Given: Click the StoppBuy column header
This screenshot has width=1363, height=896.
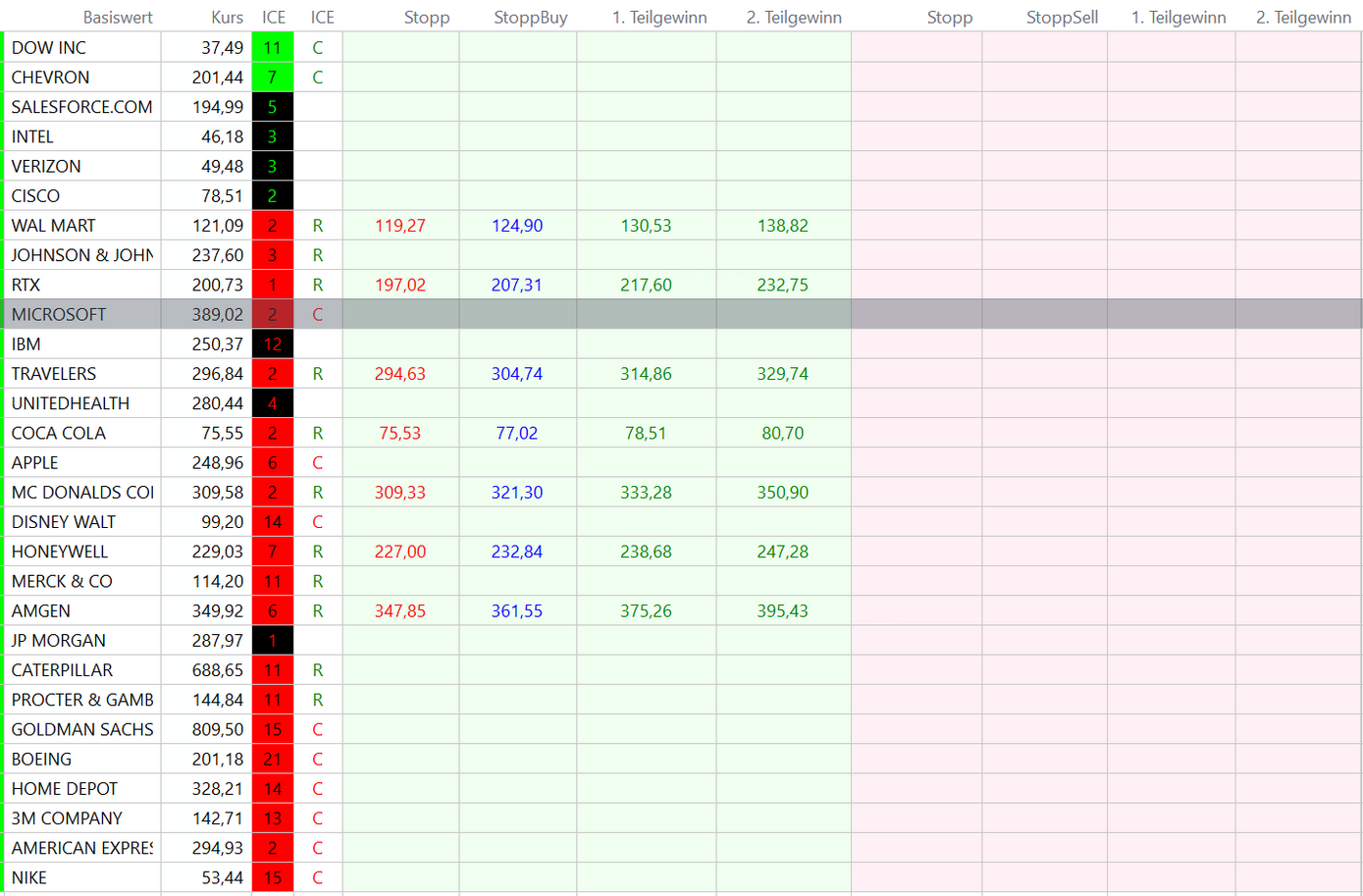Looking at the screenshot, I should (x=530, y=17).
